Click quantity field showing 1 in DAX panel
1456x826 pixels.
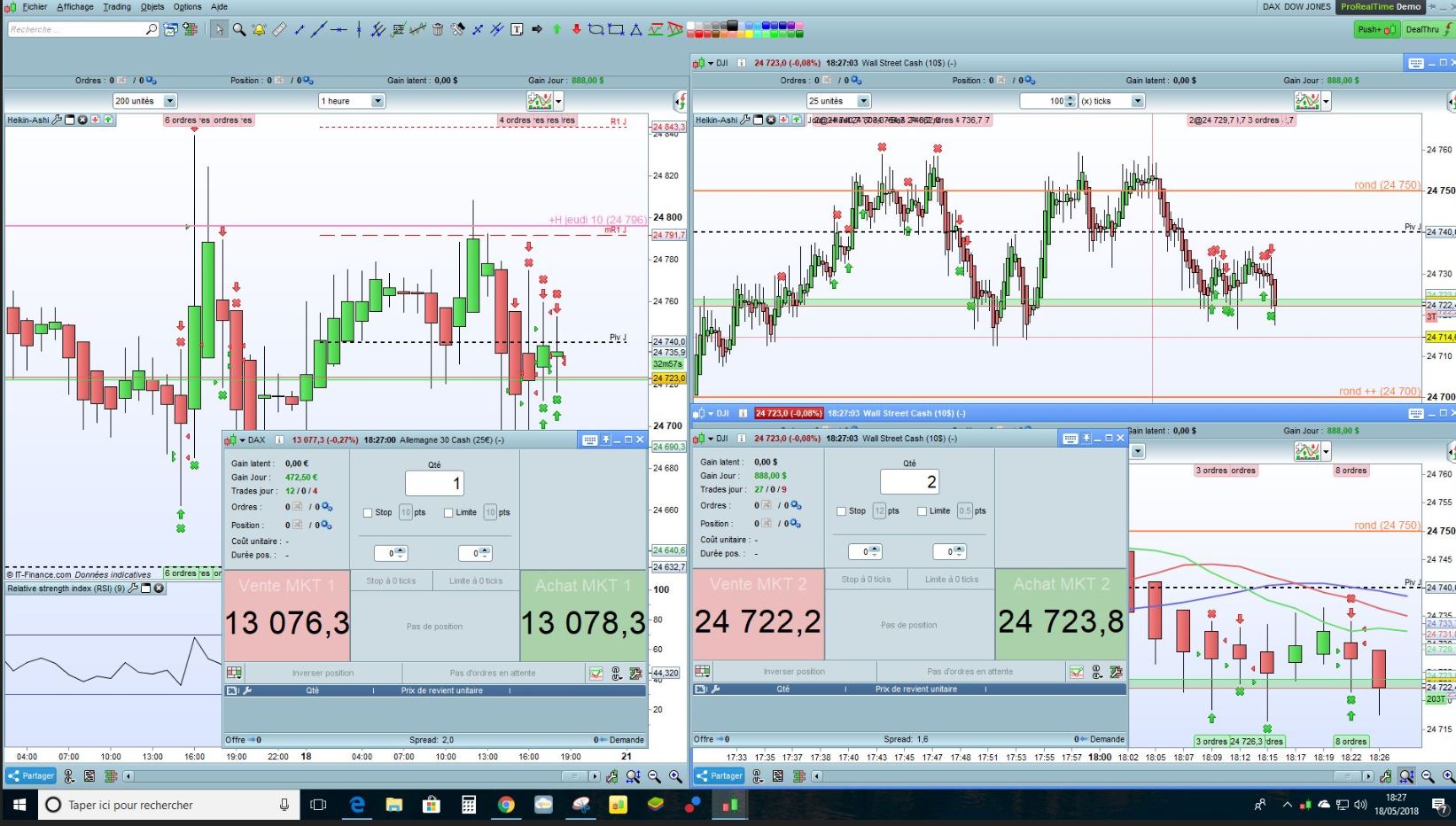point(434,483)
